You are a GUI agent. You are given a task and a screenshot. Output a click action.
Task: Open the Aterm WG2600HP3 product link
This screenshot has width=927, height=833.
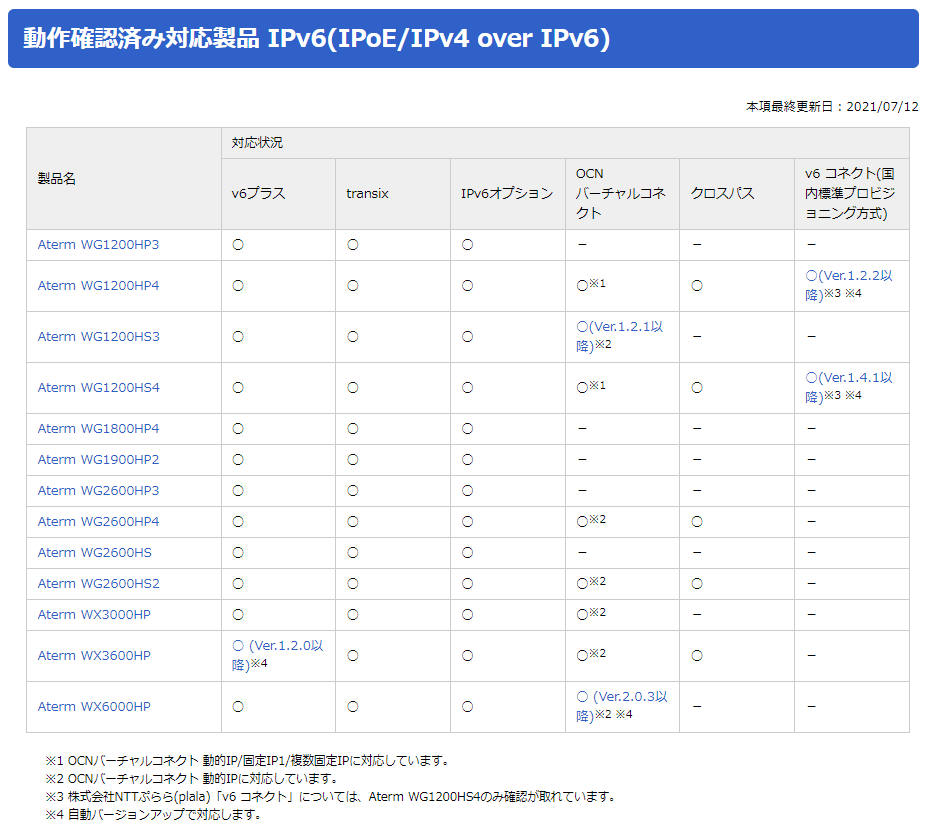click(98, 491)
